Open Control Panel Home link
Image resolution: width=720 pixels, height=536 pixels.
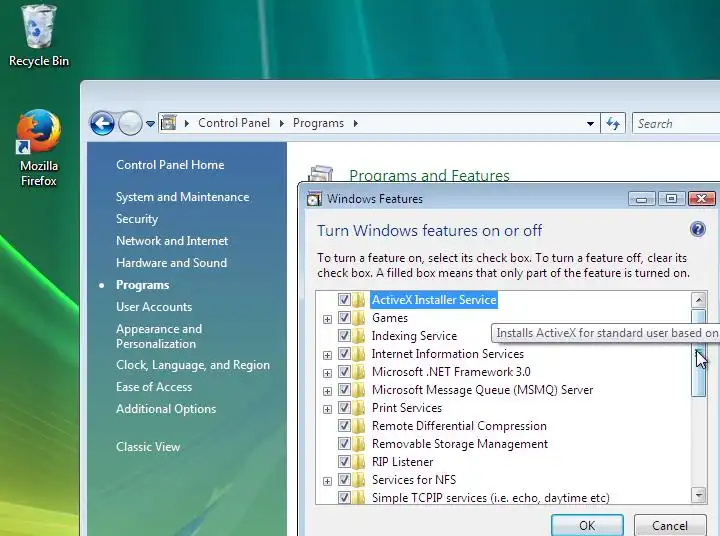170,165
